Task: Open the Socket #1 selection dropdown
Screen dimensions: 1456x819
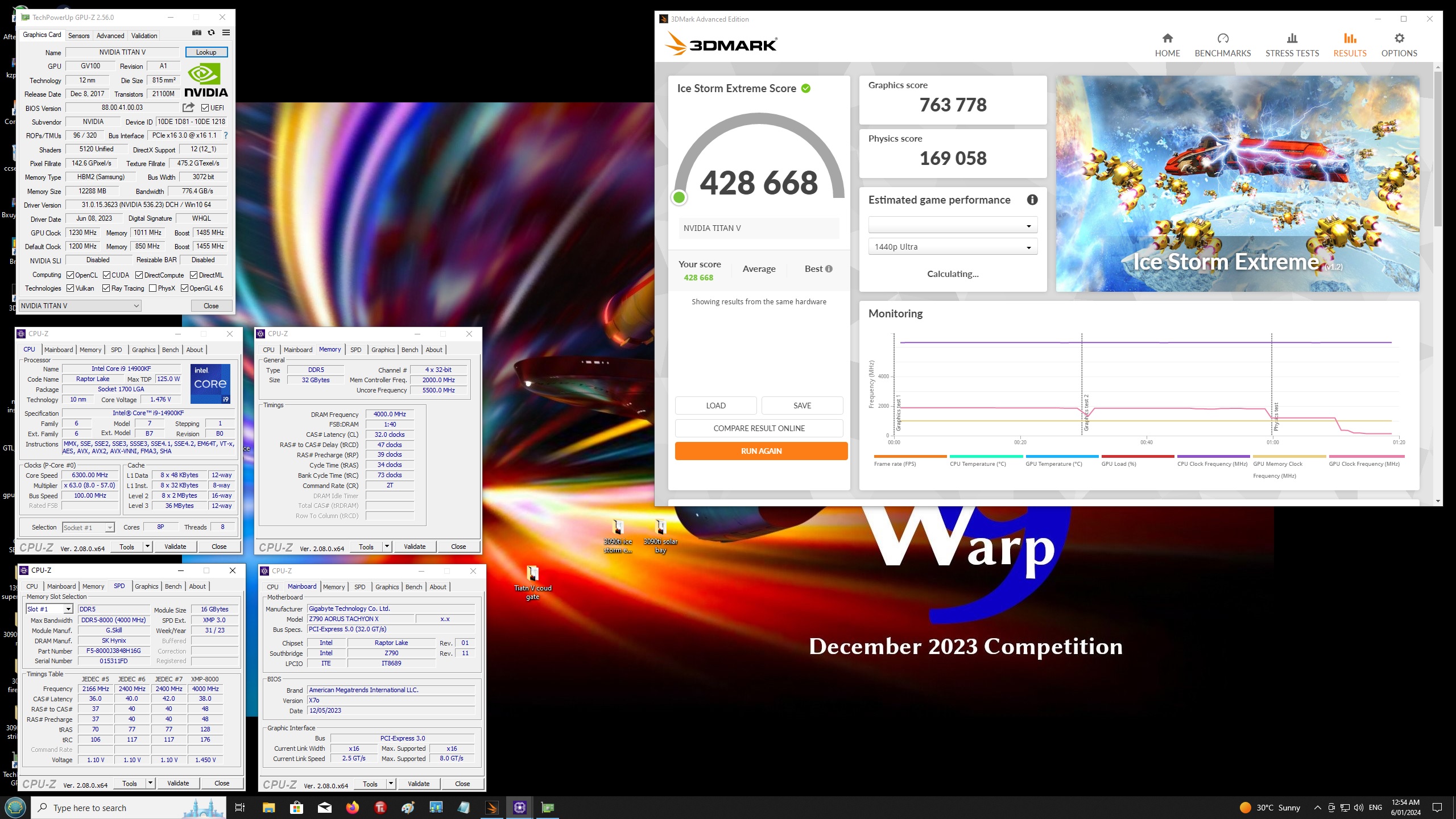Action: pos(88,528)
